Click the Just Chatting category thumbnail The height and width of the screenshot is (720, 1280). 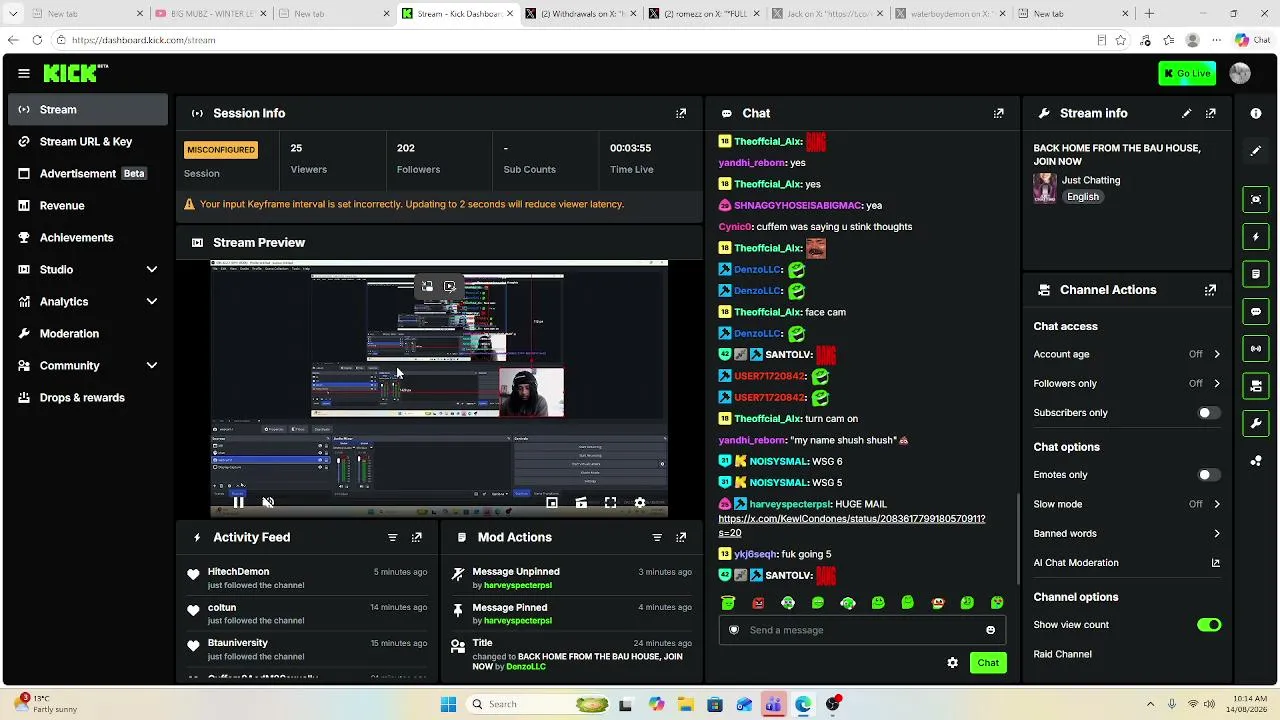coord(1045,188)
